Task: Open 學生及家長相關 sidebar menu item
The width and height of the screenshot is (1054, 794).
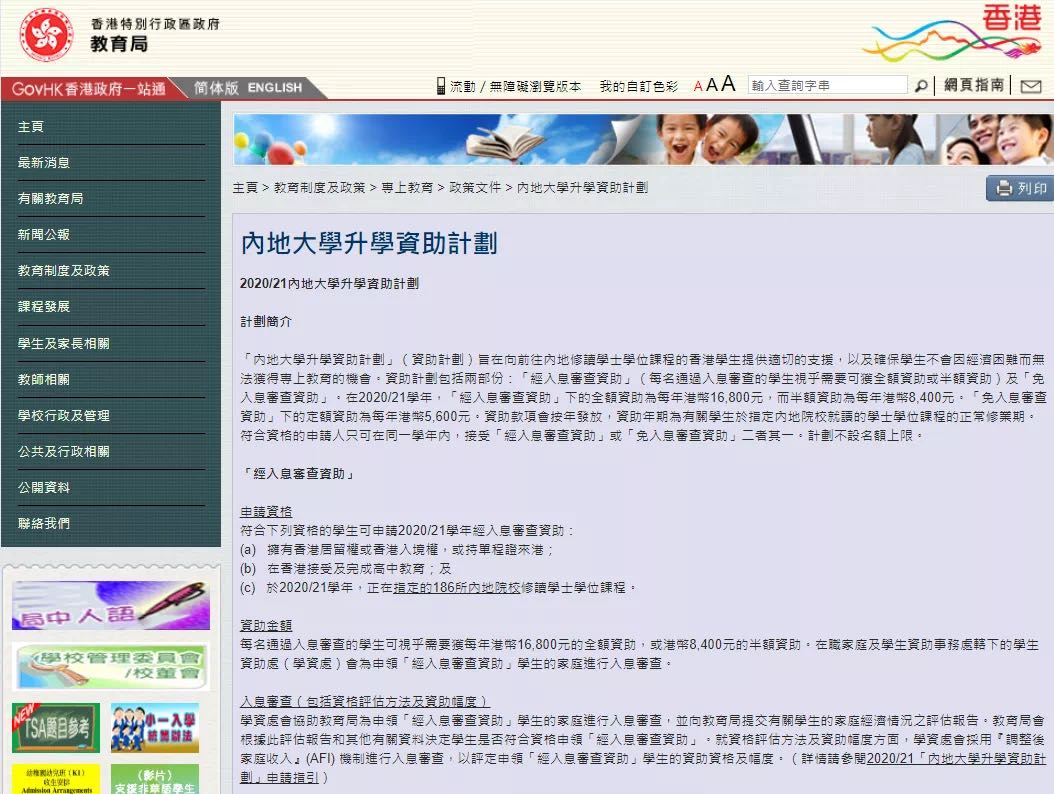Action: [x=64, y=343]
